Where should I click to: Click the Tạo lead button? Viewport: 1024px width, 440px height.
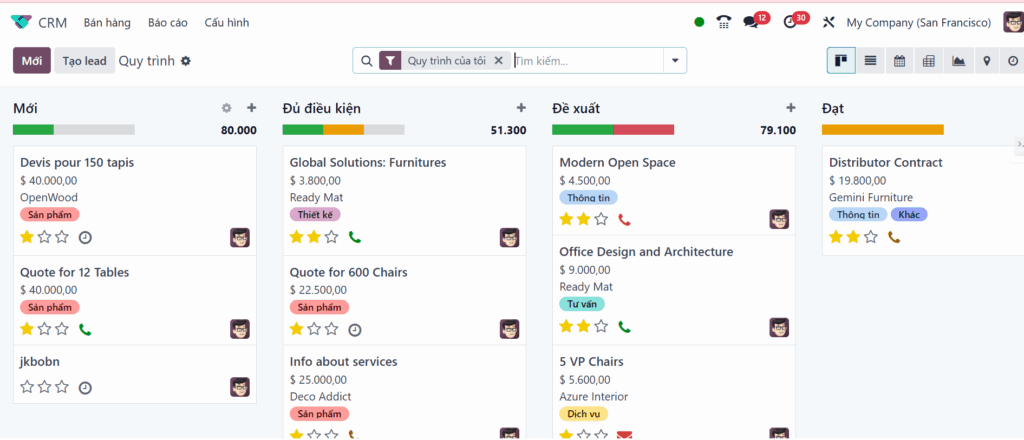pyautogui.click(x=84, y=61)
